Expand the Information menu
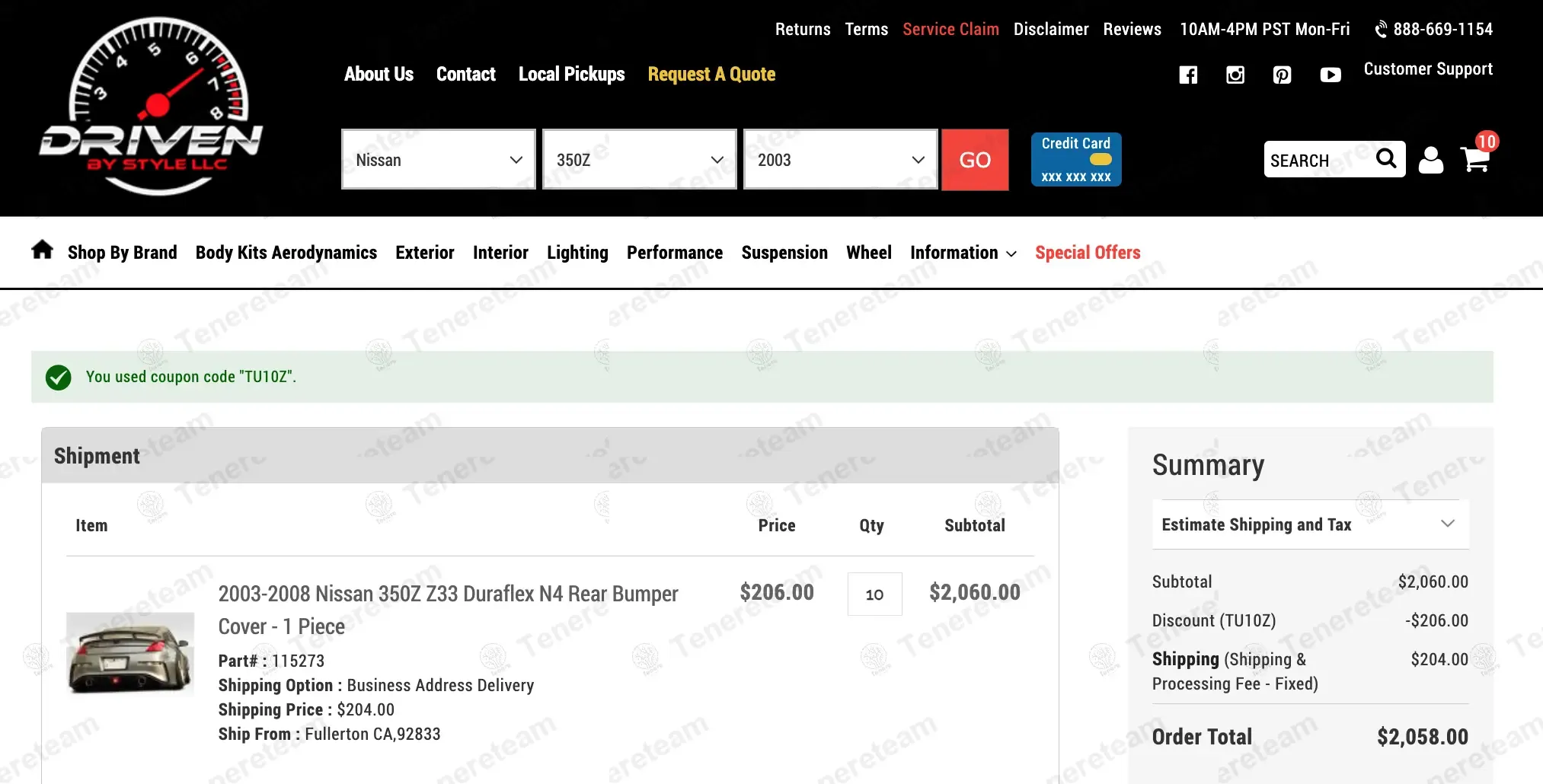Screen dimensions: 1543x784 tap(963, 253)
